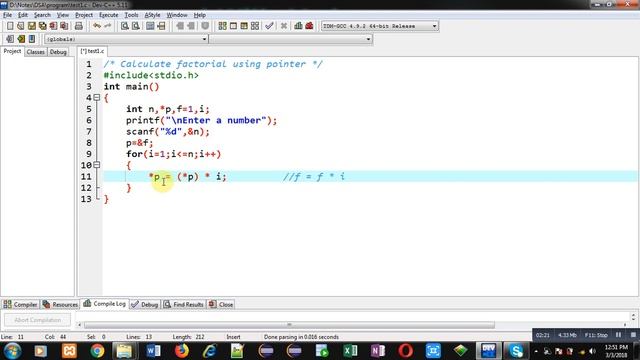Open the Compiler bottom tab
The image size is (640, 360).
click(x=20, y=304)
